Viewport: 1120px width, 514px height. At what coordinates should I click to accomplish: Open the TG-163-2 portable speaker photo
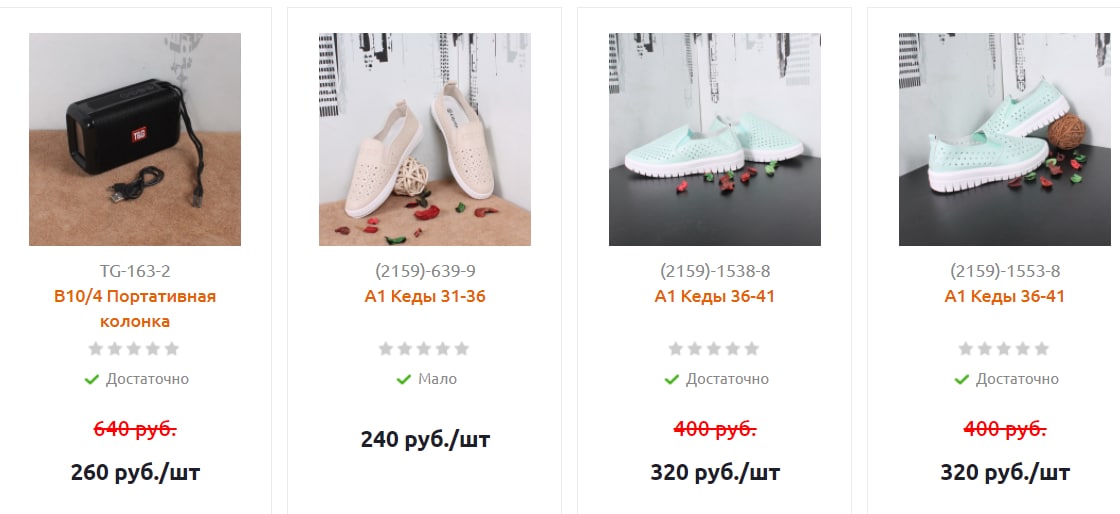135,139
